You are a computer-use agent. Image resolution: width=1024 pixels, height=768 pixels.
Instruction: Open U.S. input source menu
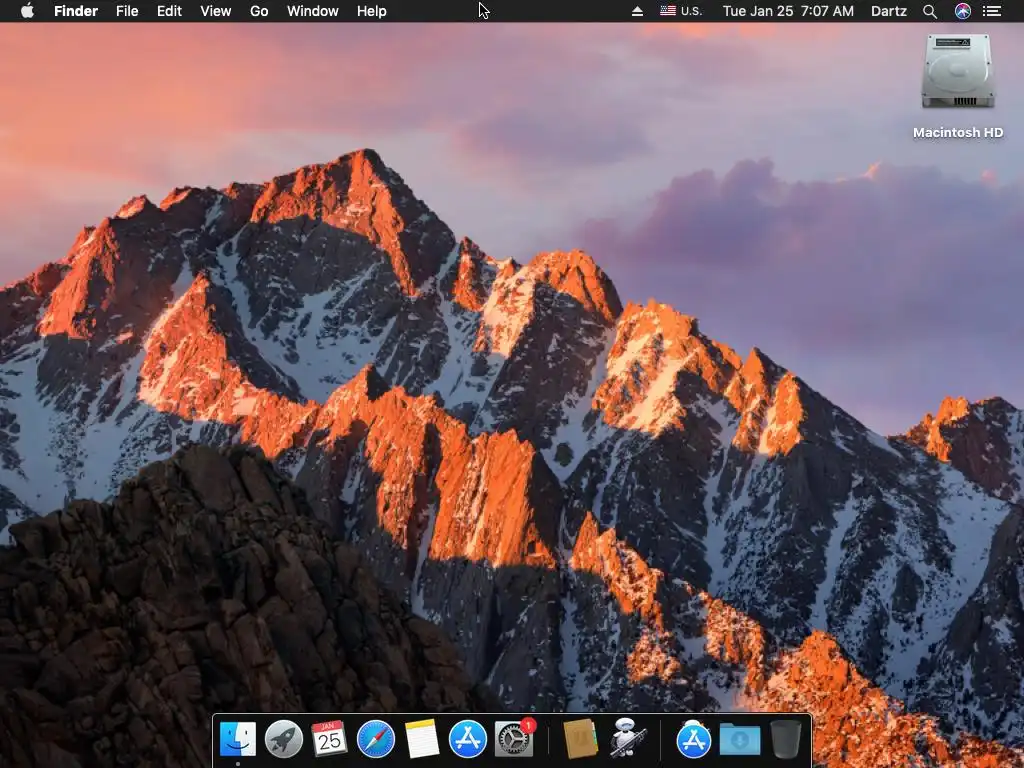(x=680, y=11)
